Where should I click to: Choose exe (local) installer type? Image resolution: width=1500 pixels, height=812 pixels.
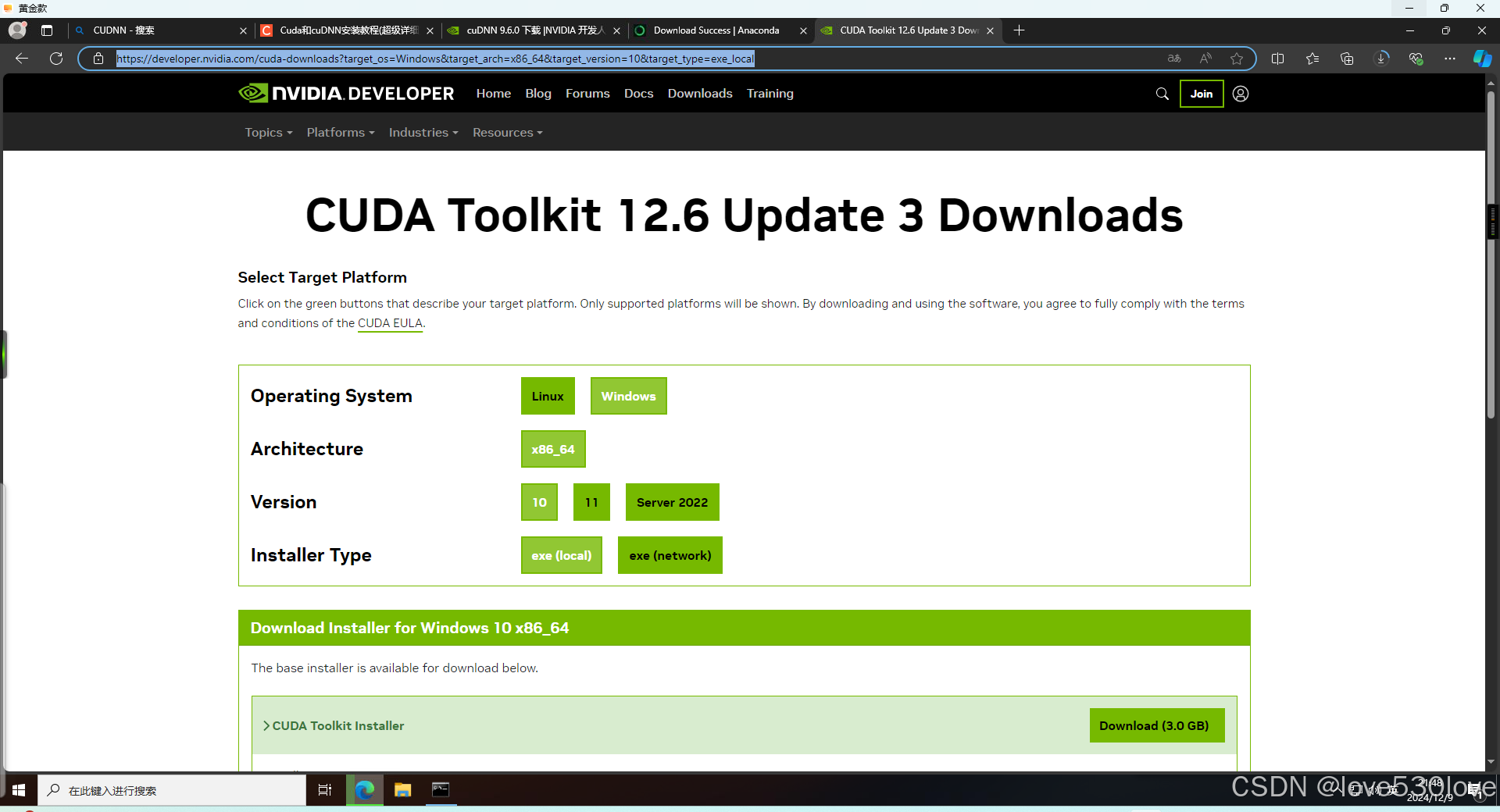562,555
